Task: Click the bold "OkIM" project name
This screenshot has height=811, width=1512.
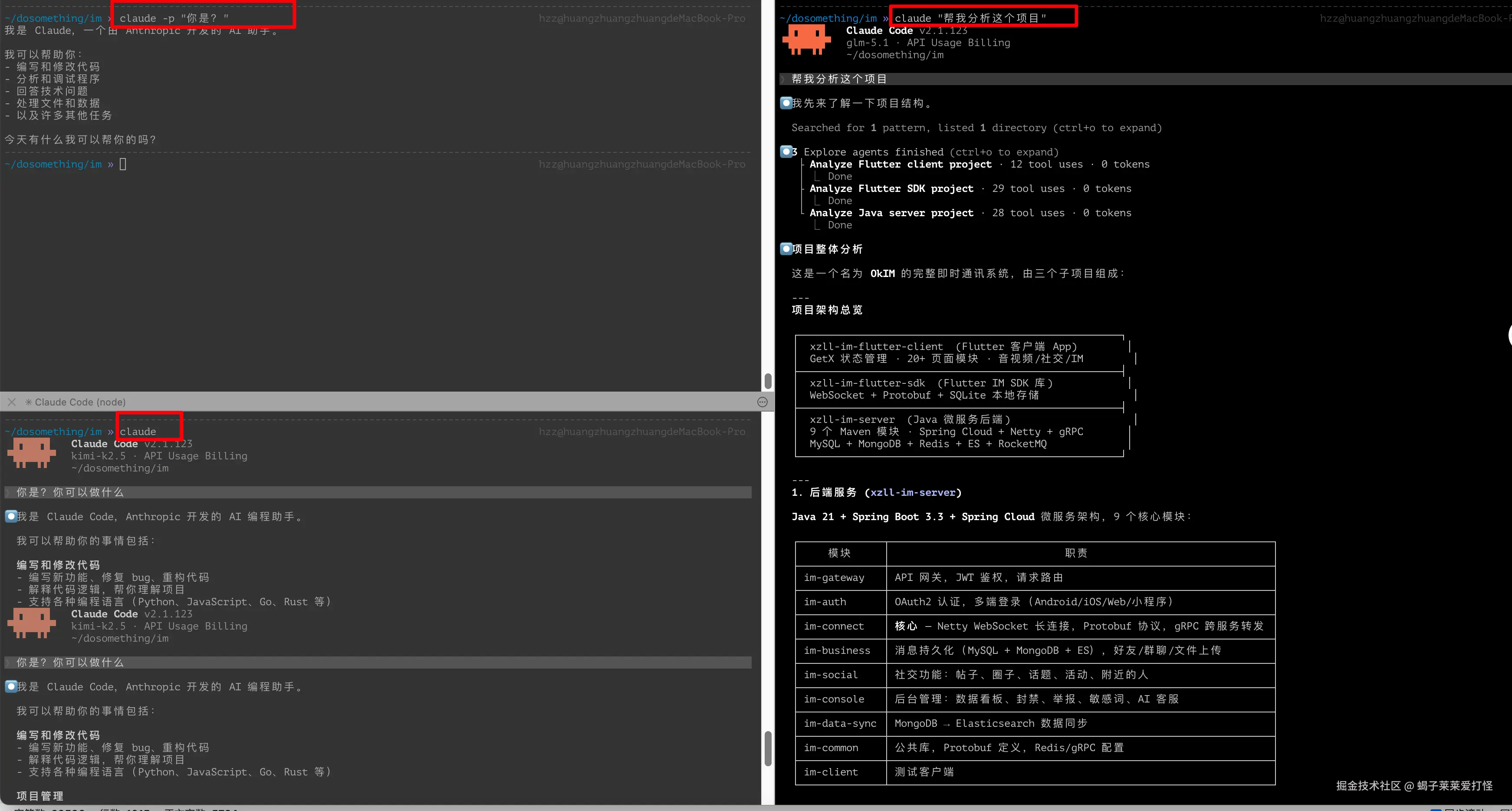Action: (882, 274)
